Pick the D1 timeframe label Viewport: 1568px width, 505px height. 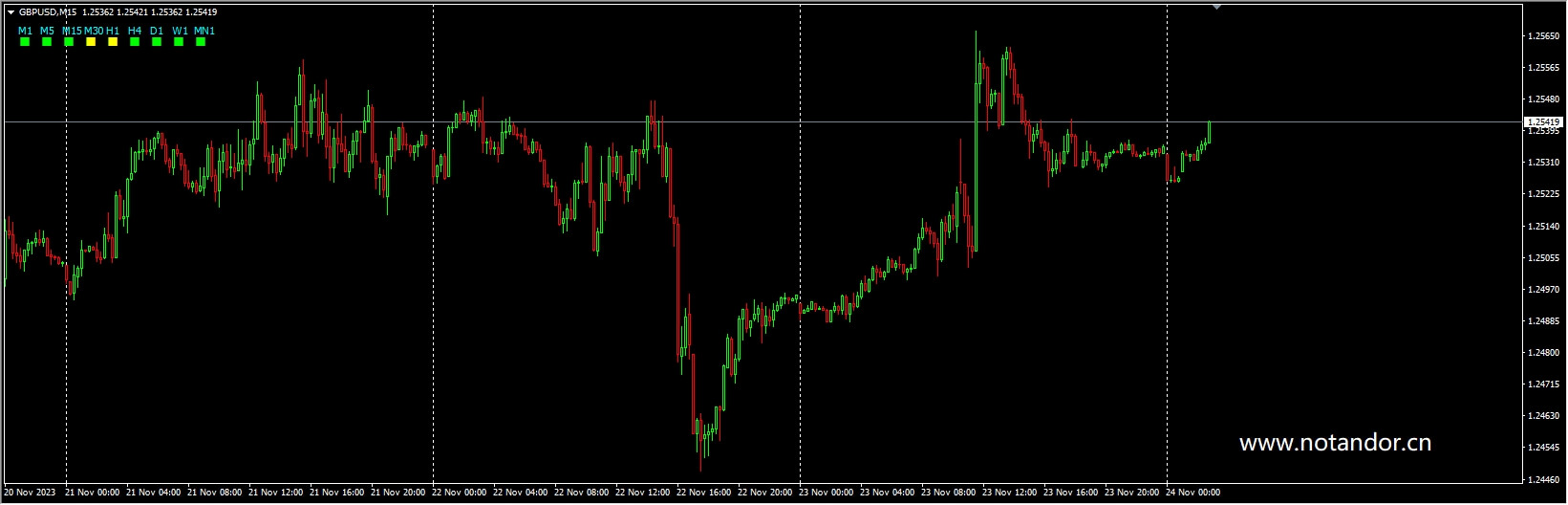pyautogui.click(x=157, y=31)
